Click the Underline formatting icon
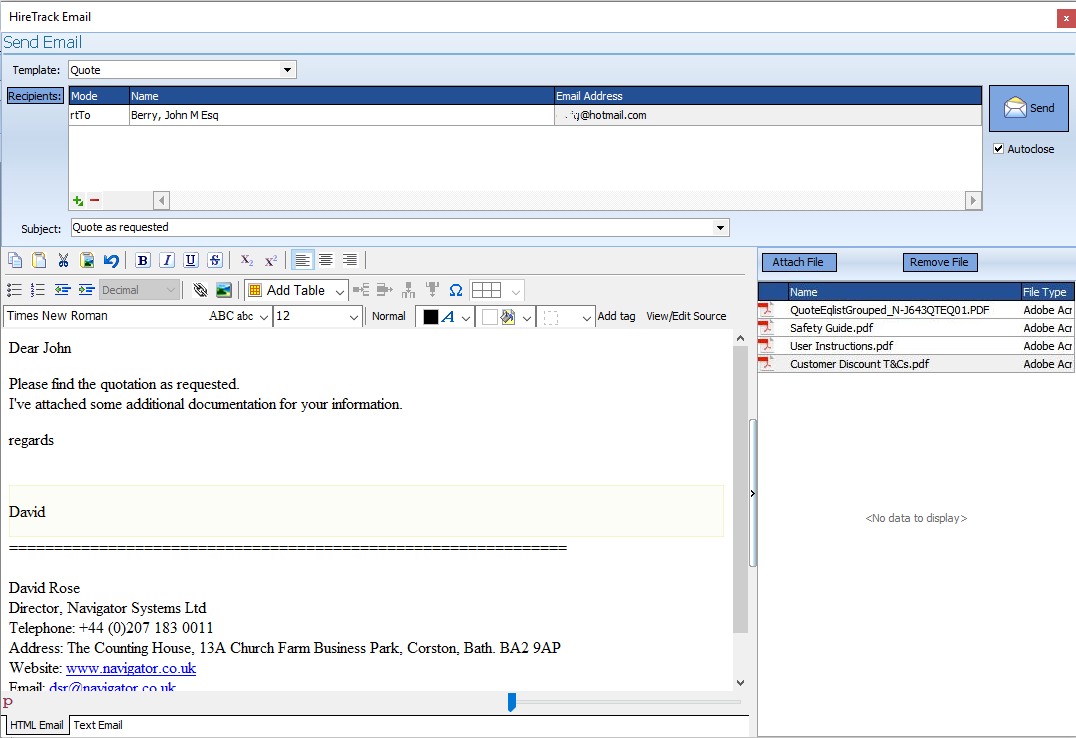The image size is (1076, 738). tap(190, 261)
